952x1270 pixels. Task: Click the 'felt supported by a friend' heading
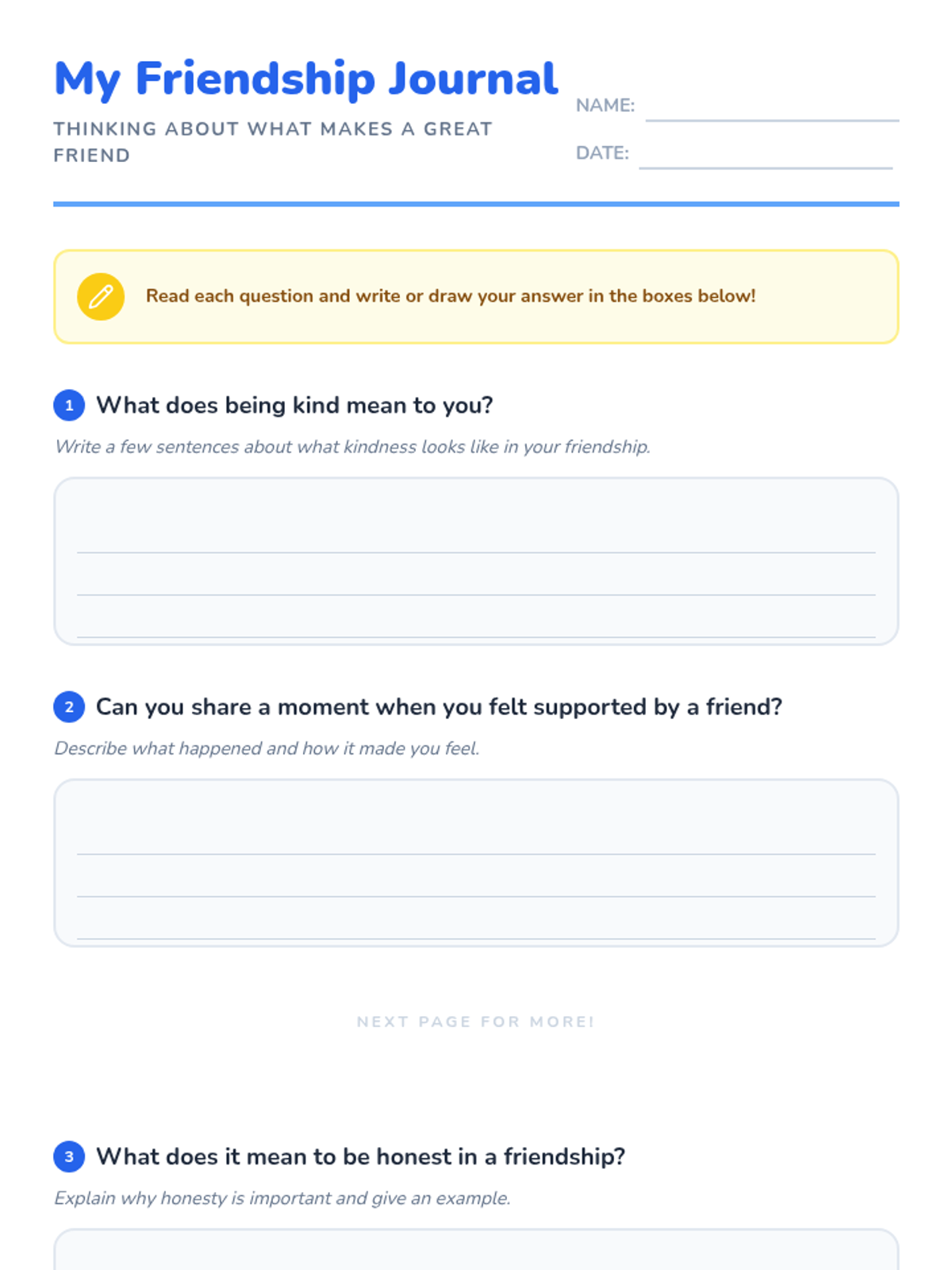click(439, 707)
